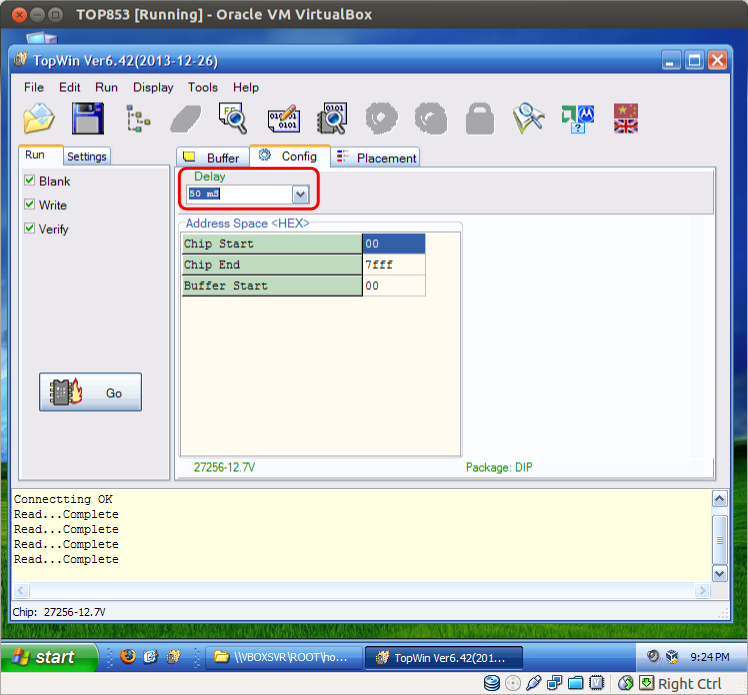Select the Config tab
Viewport: 748px width, 695px height.
[x=290, y=156]
